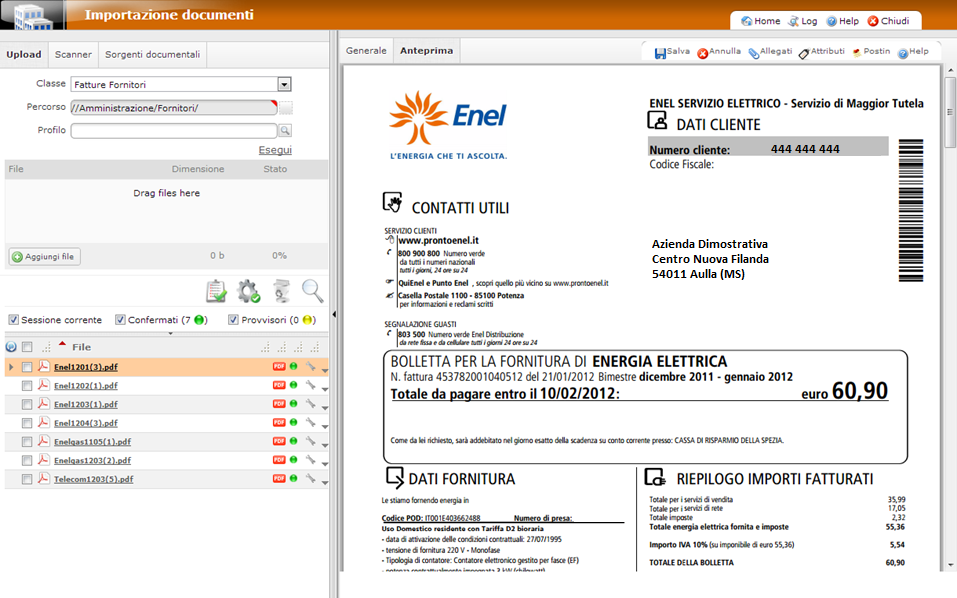Viewport: 957px width, 598px height.
Task: Open Help in the top navigation bar
Action: click(x=842, y=21)
